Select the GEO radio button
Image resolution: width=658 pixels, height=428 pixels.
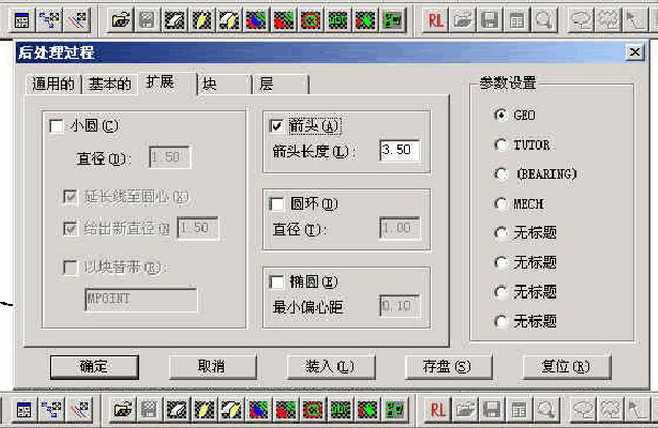tap(501, 115)
